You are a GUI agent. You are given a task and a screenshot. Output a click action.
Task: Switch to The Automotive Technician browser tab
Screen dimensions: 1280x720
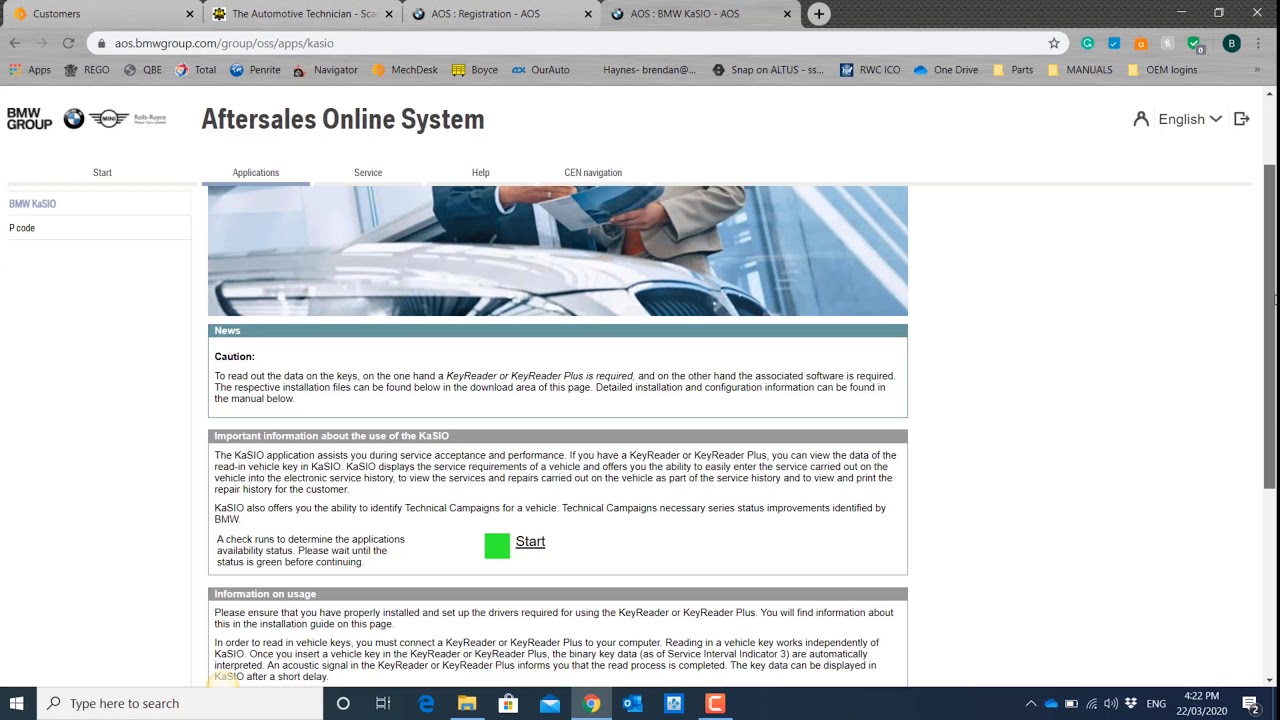coord(302,14)
